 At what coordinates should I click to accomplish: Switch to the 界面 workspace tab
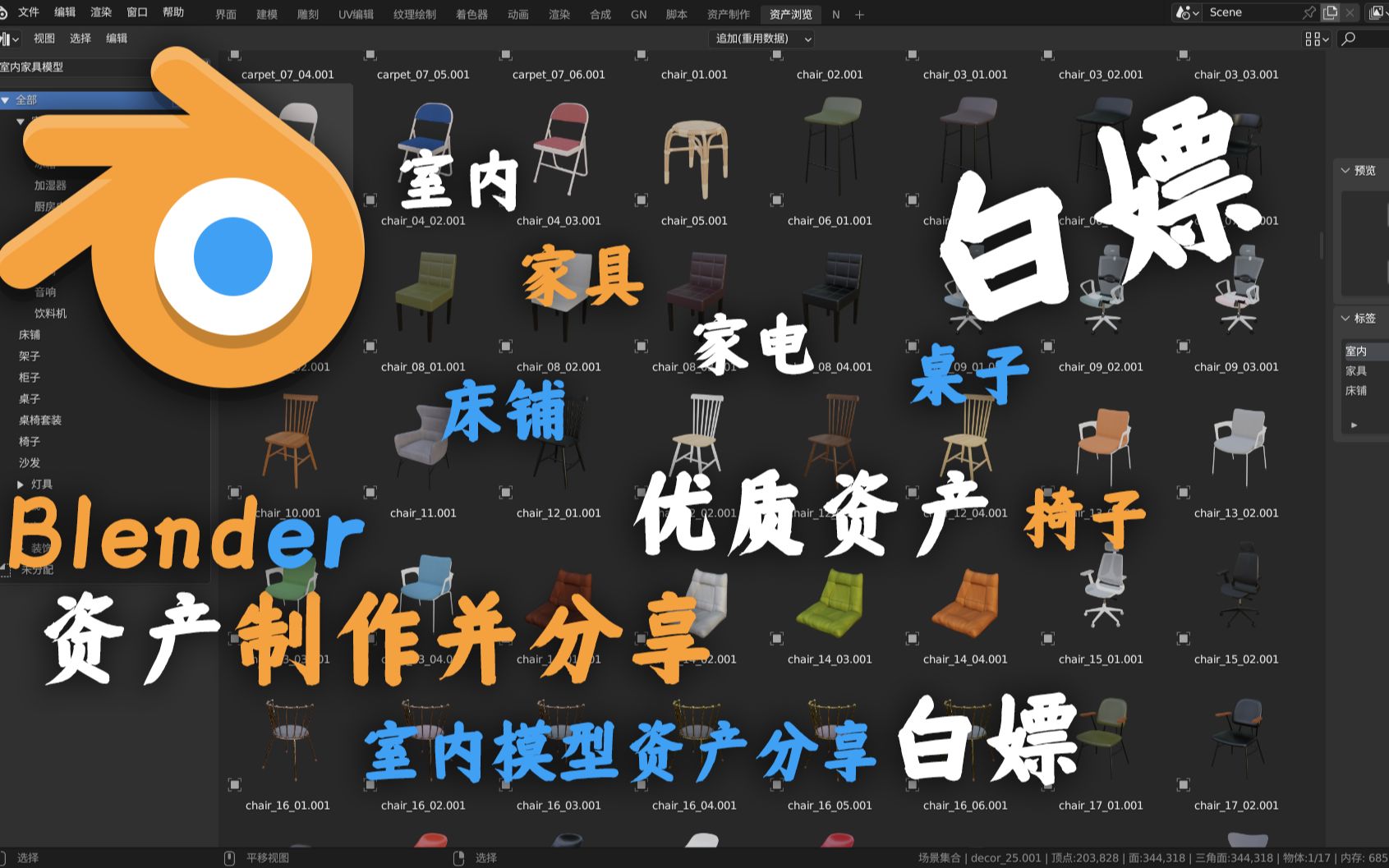tap(226, 14)
